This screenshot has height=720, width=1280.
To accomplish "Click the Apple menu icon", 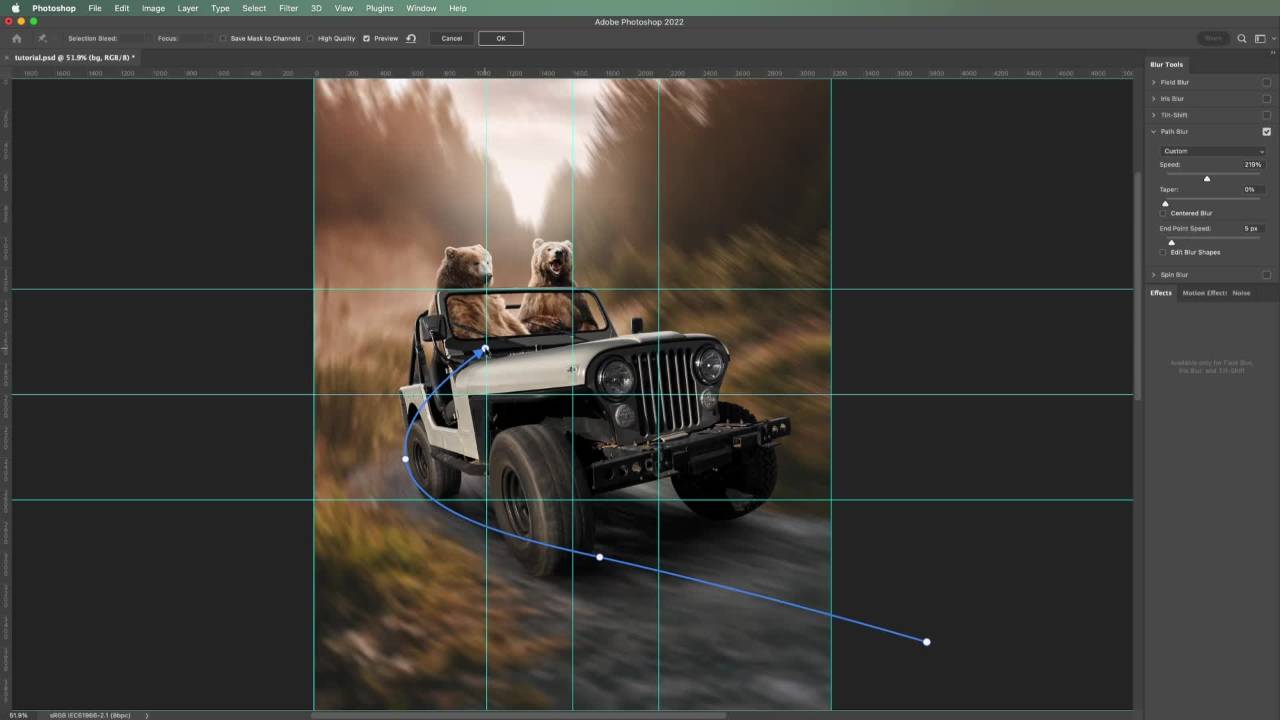I will click(15, 8).
